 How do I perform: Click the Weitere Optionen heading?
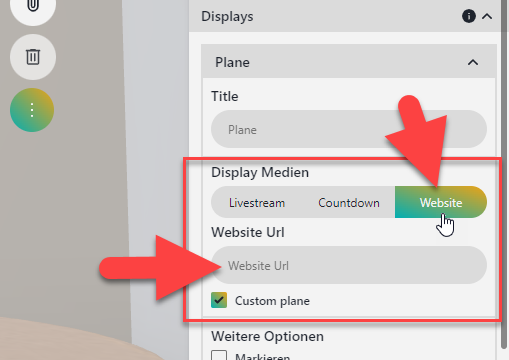[x=267, y=336]
